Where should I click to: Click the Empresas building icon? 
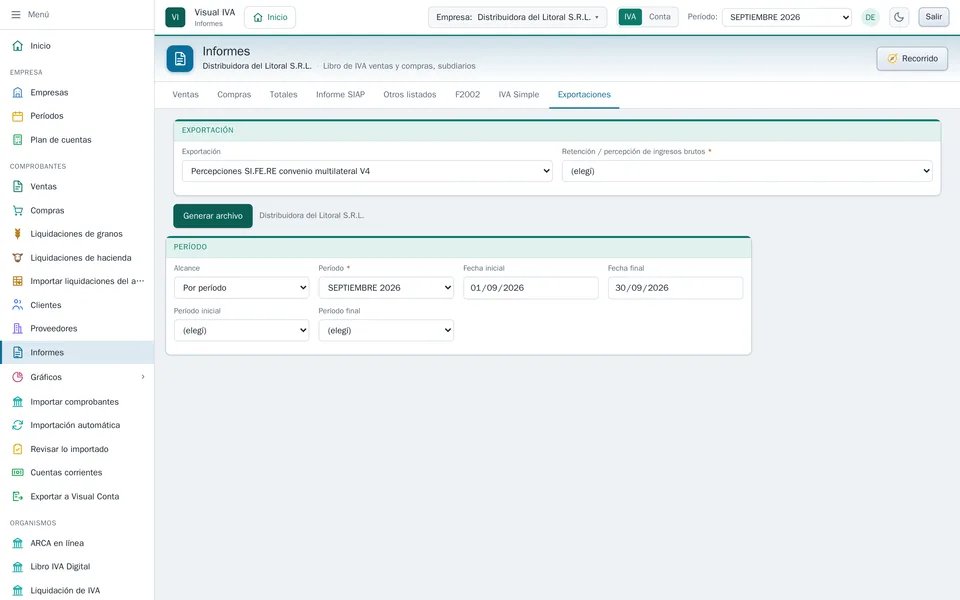(18, 92)
